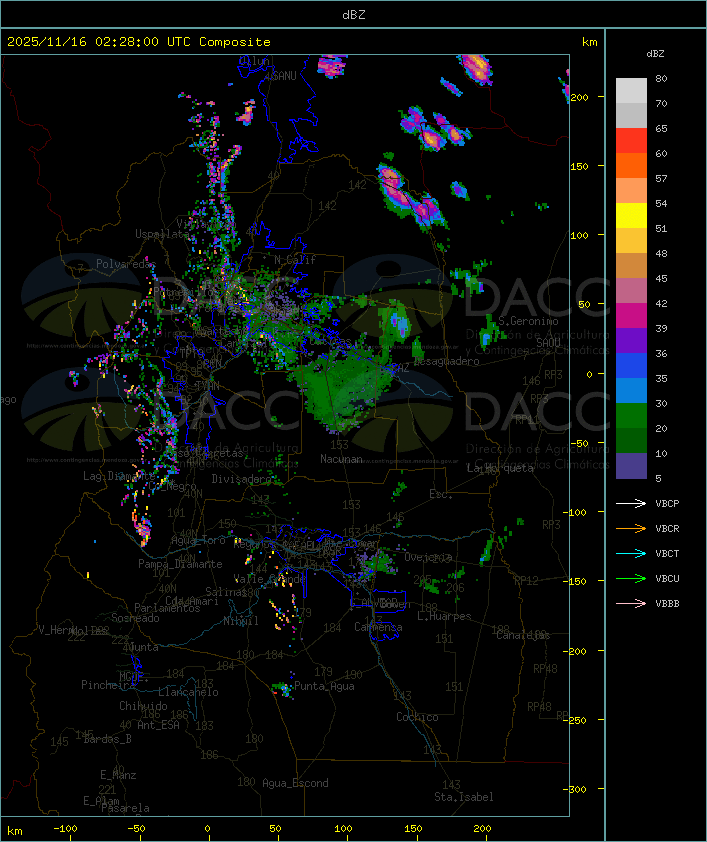This screenshot has width=707, height=842.
Task: Click the 'Pincheira' map label
Action: click(108, 685)
